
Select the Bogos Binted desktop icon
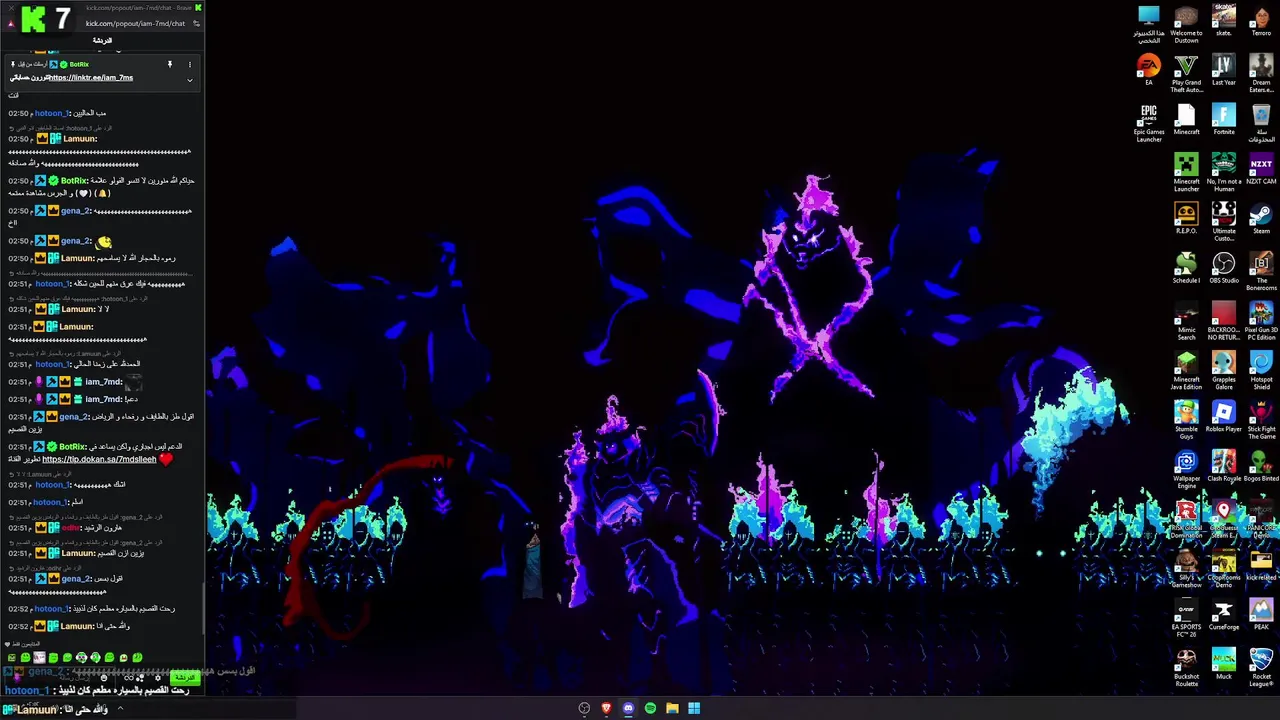click(1261, 465)
